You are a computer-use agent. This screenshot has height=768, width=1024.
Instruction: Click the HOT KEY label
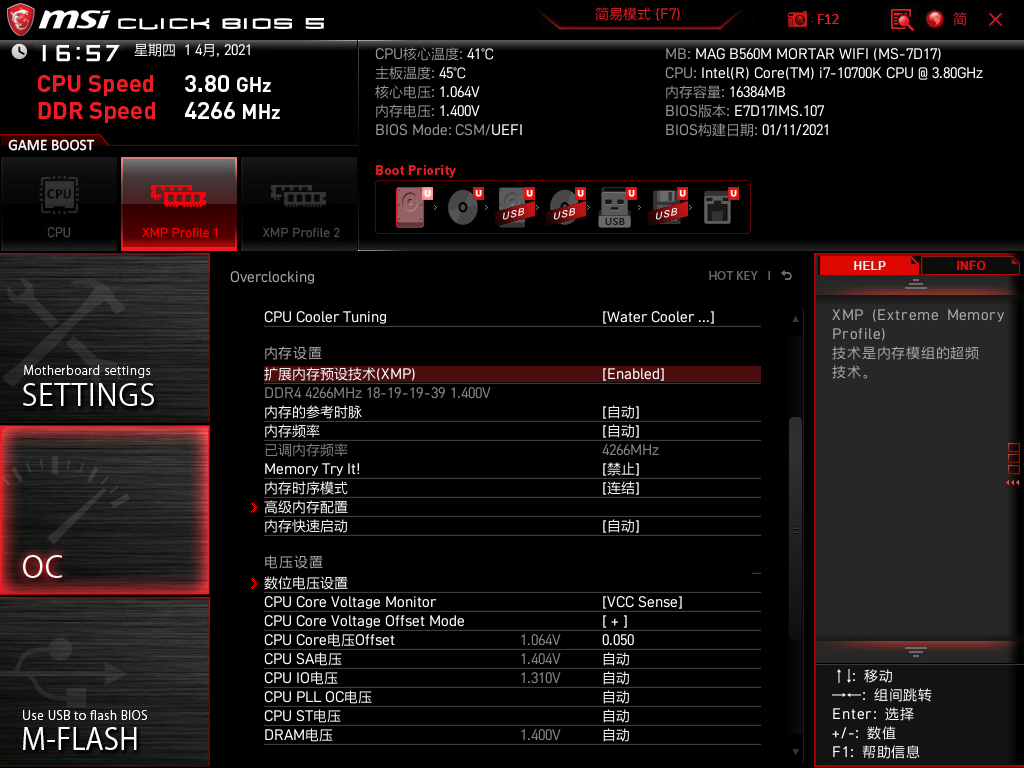pyautogui.click(x=733, y=276)
